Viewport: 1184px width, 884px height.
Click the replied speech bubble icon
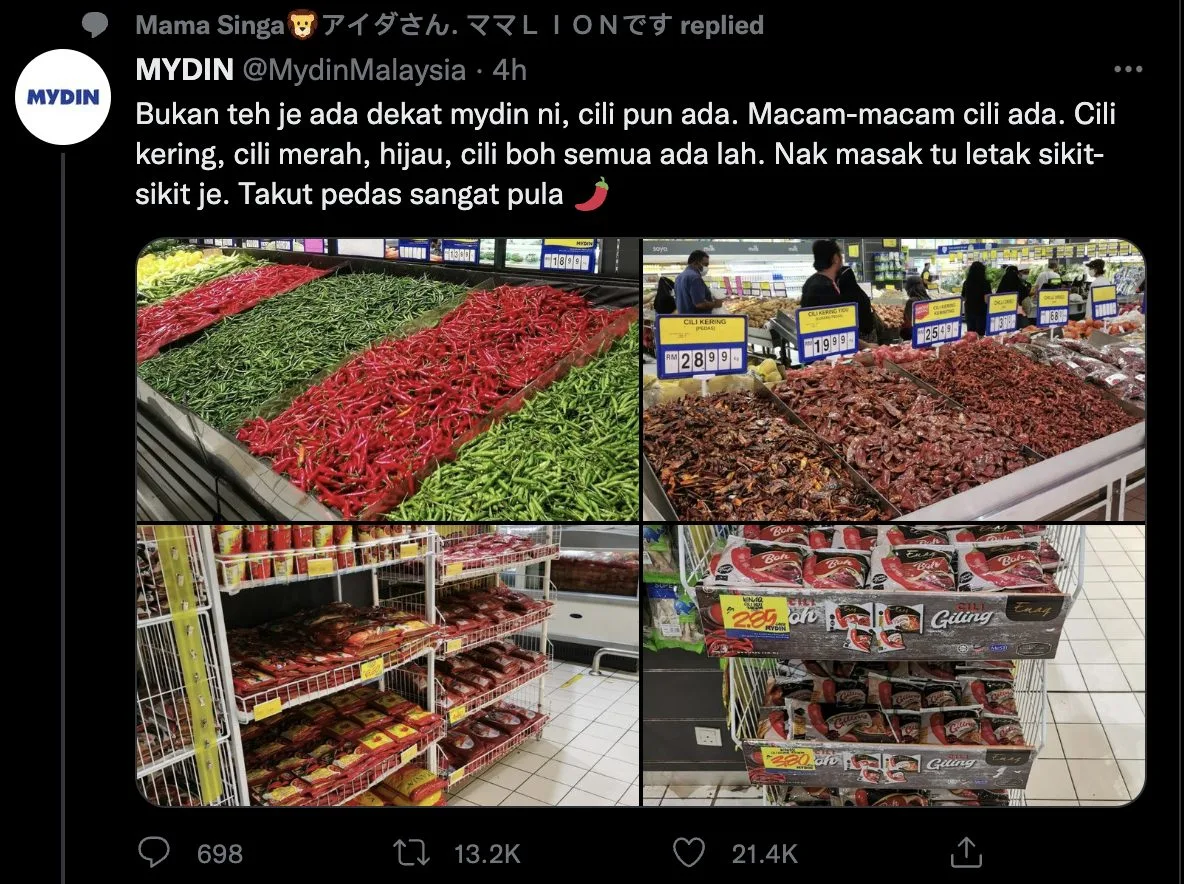click(x=95, y=26)
